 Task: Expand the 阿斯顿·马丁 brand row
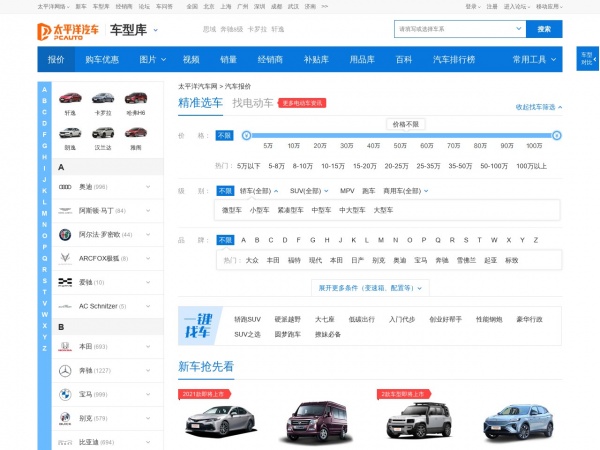pos(108,211)
